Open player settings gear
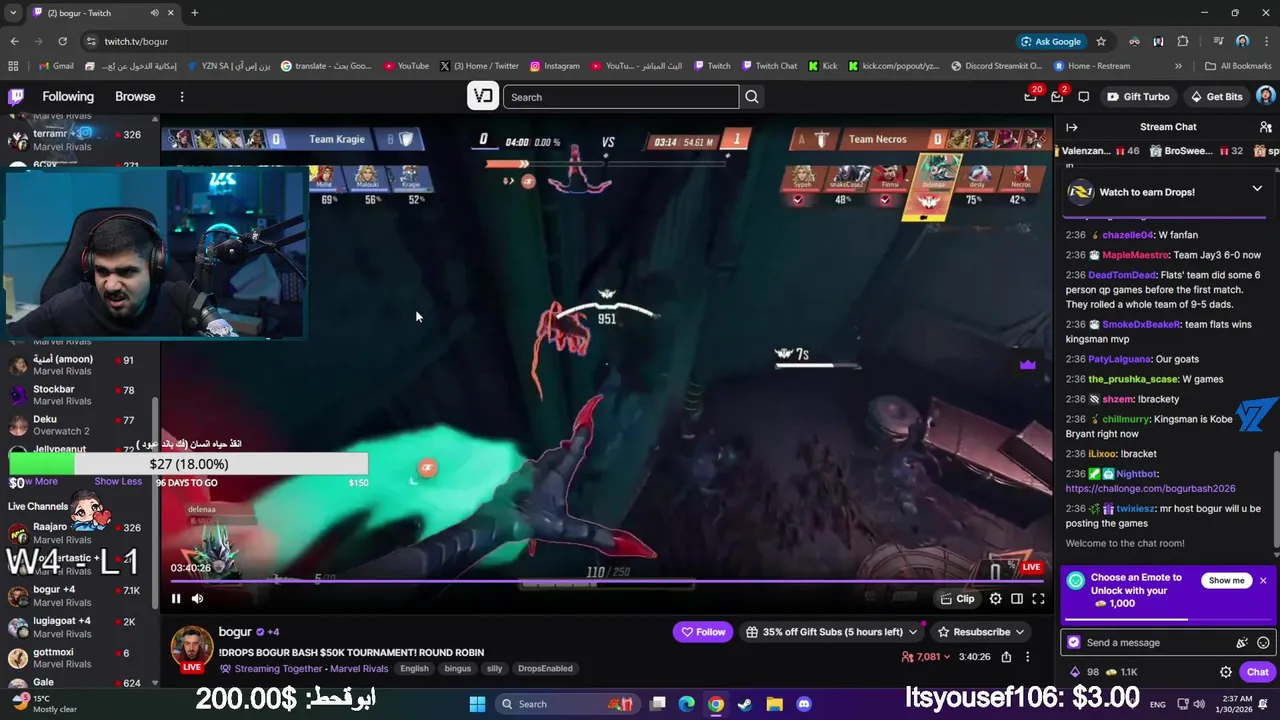The image size is (1280, 720). (x=995, y=599)
